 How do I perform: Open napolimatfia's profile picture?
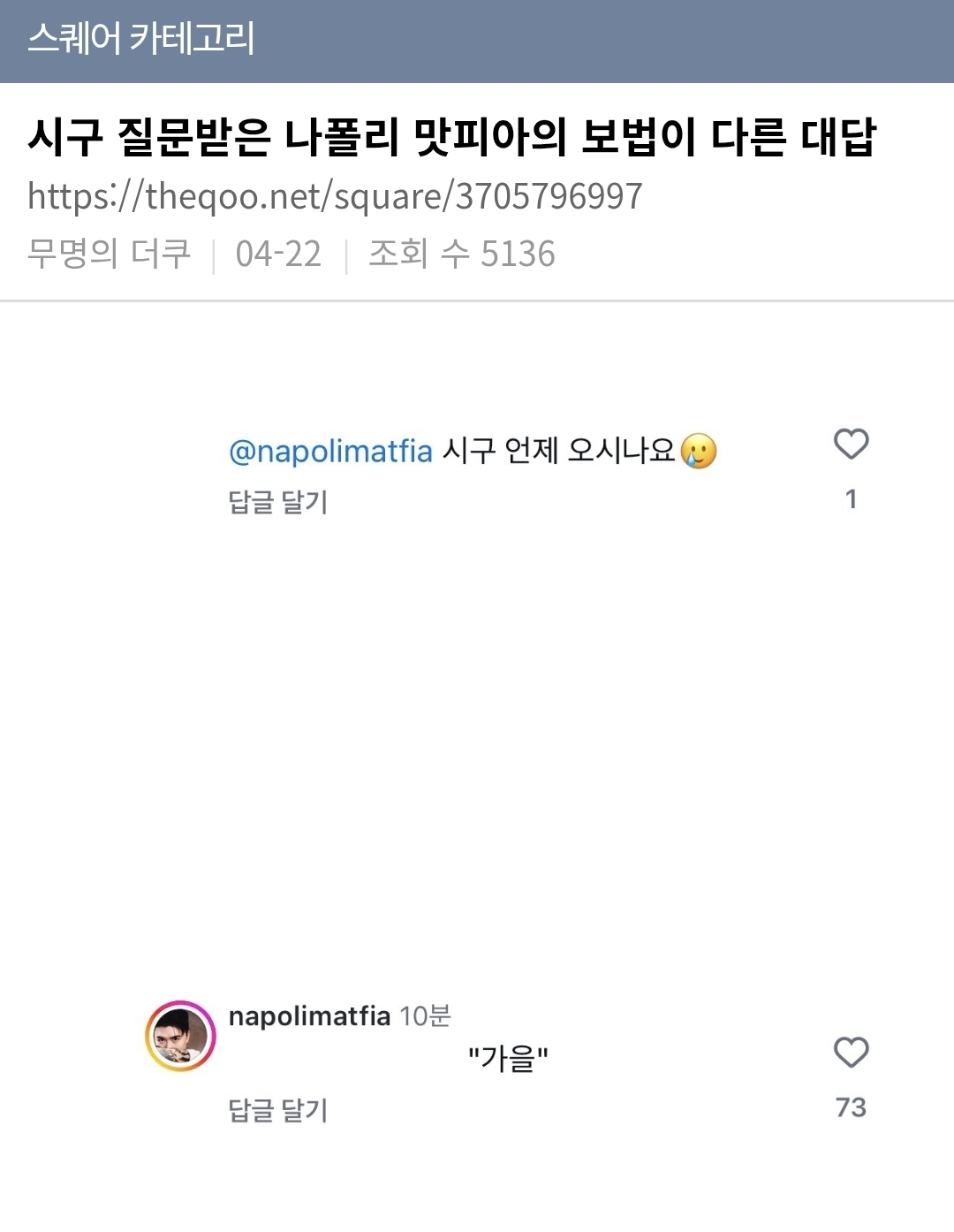pos(180,1036)
